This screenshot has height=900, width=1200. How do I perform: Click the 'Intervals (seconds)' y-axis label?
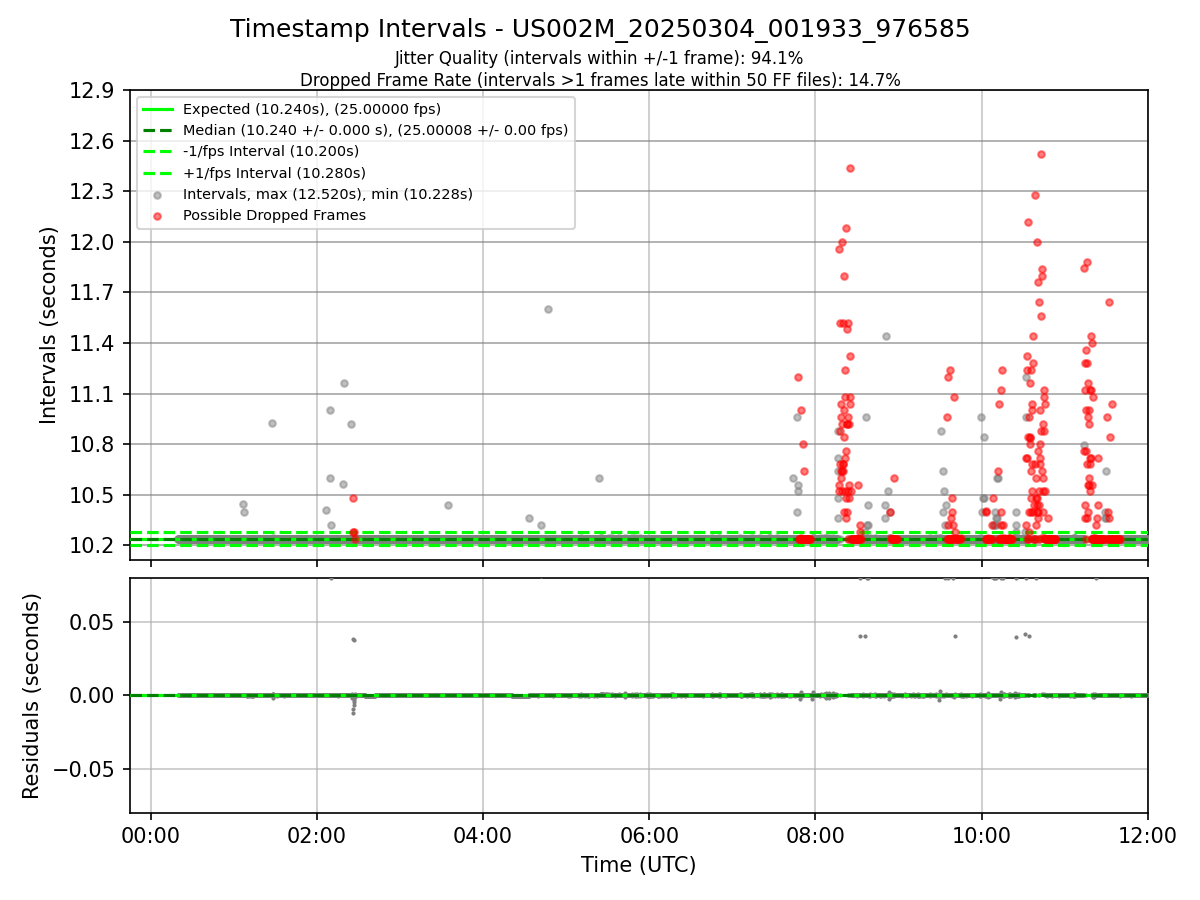point(49,325)
